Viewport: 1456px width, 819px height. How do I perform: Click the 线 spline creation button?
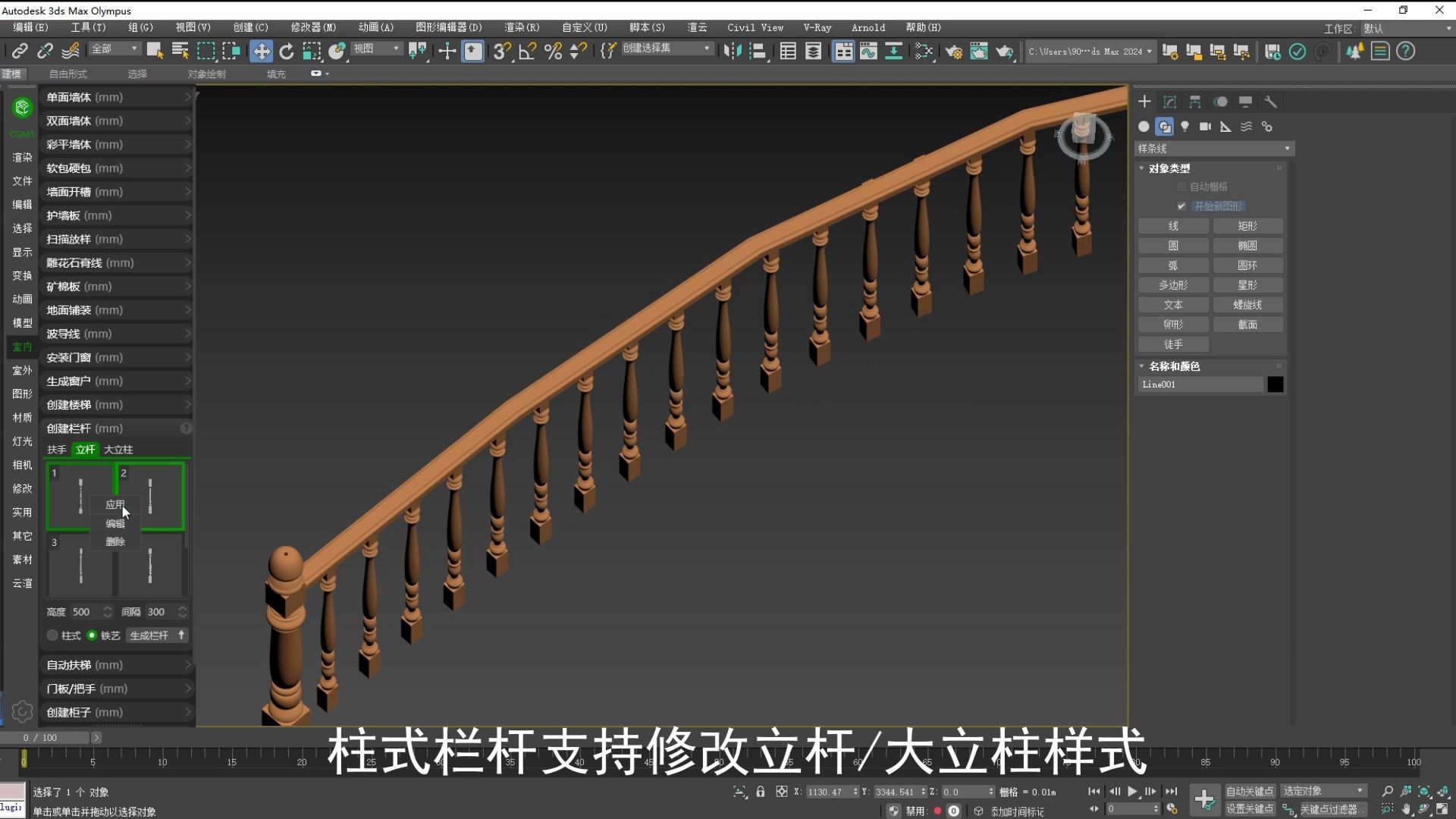(x=1172, y=225)
